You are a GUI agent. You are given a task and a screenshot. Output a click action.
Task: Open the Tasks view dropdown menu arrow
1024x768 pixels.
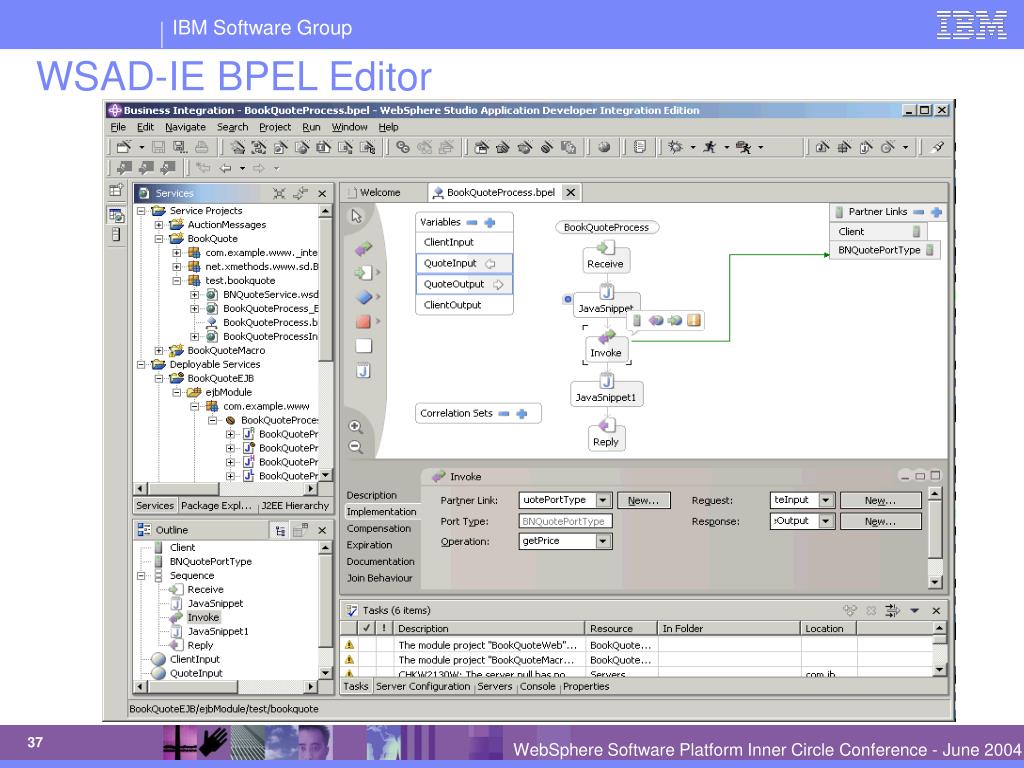point(914,611)
